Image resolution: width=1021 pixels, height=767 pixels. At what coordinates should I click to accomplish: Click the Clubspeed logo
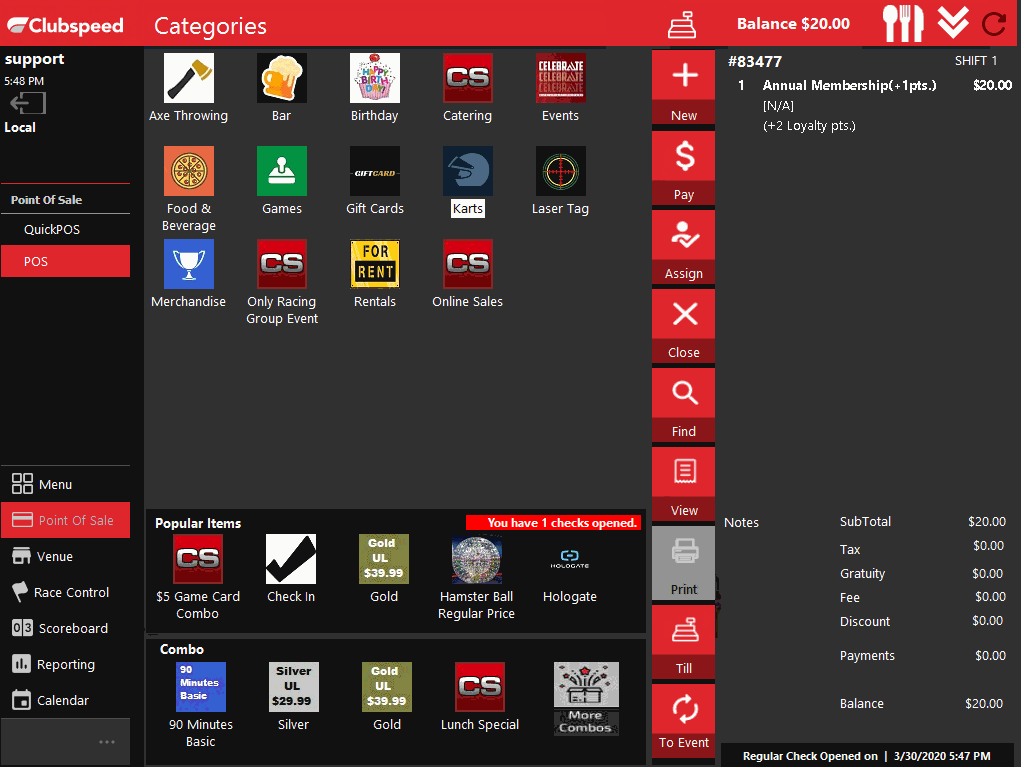(x=65, y=25)
